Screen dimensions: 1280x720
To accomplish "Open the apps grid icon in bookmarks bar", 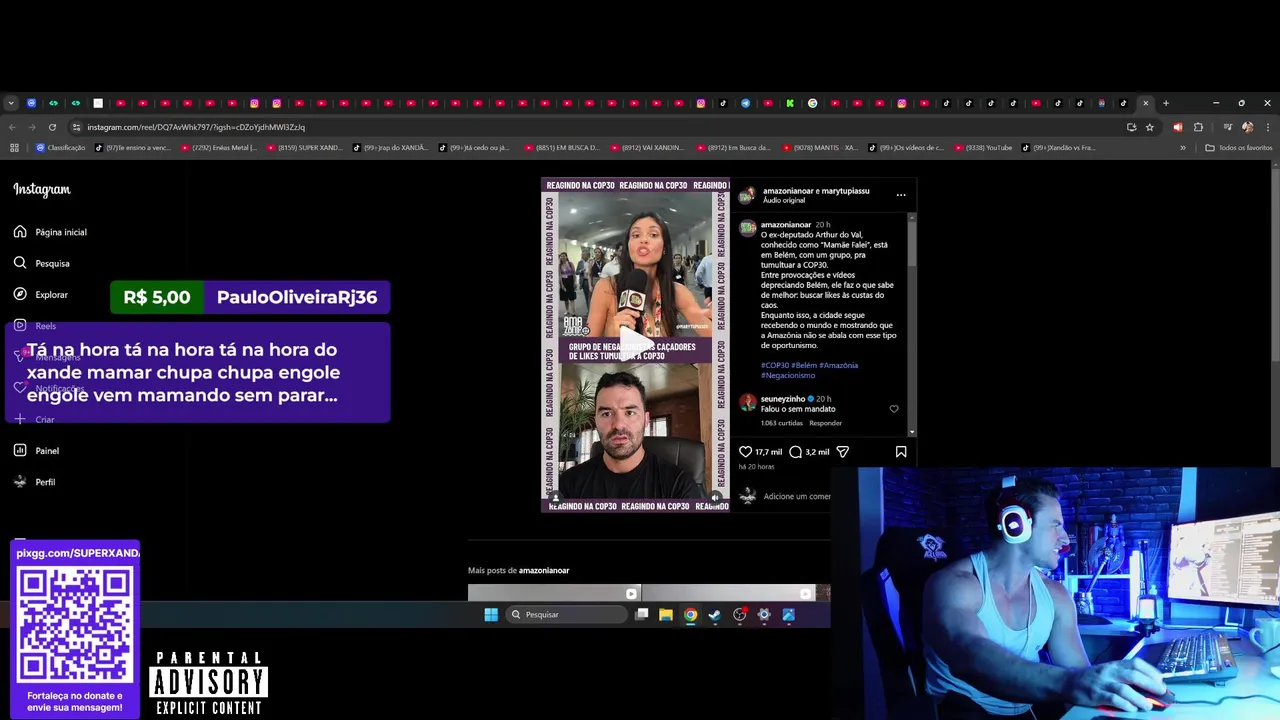I will point(14,148).
